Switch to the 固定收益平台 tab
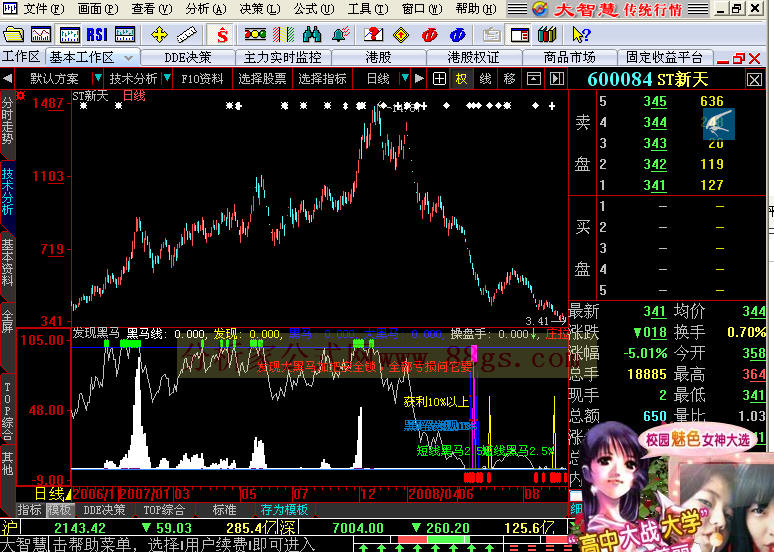Screen dimensions: 774x552 (664, 58)
